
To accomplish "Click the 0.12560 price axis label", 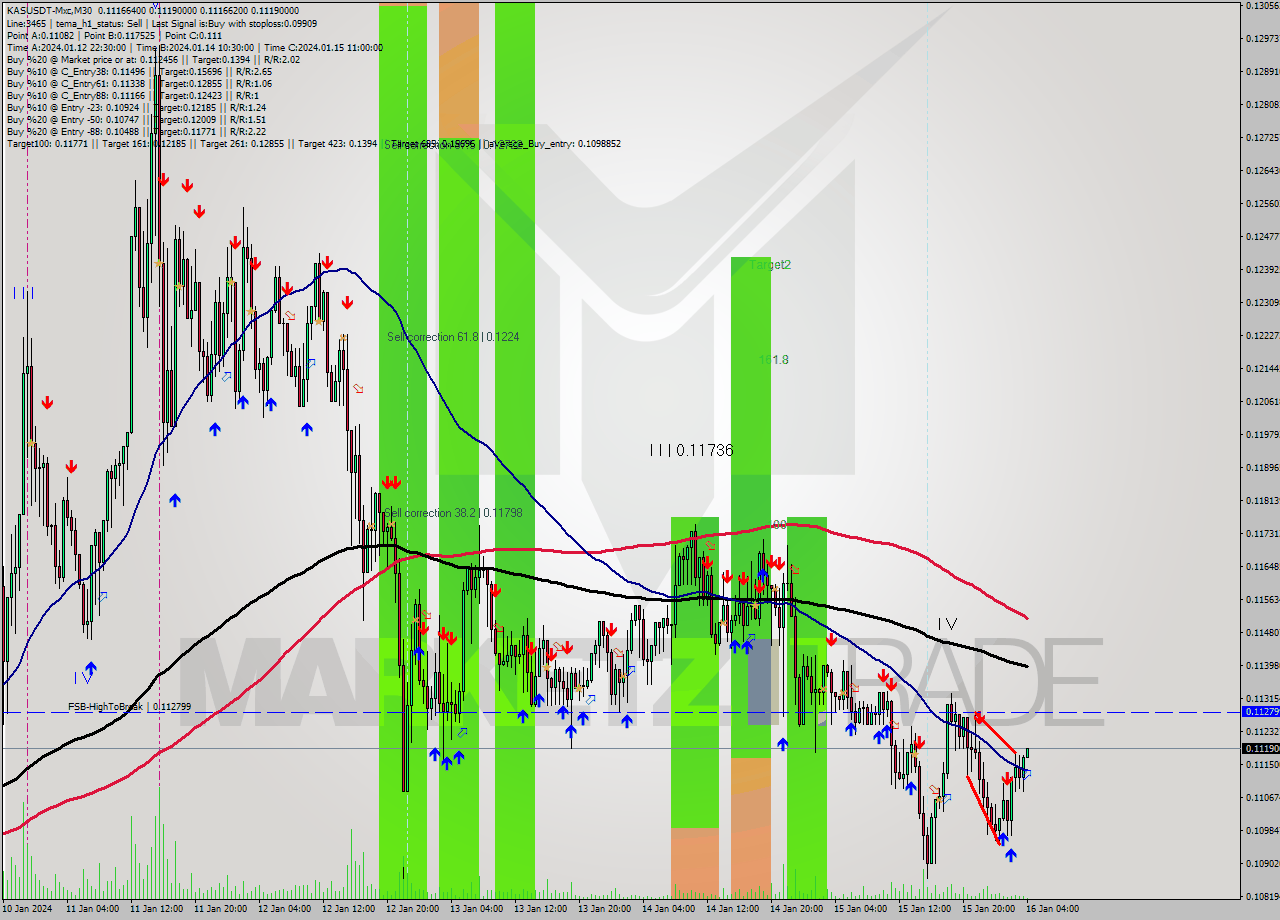I will click(1262, 204).
